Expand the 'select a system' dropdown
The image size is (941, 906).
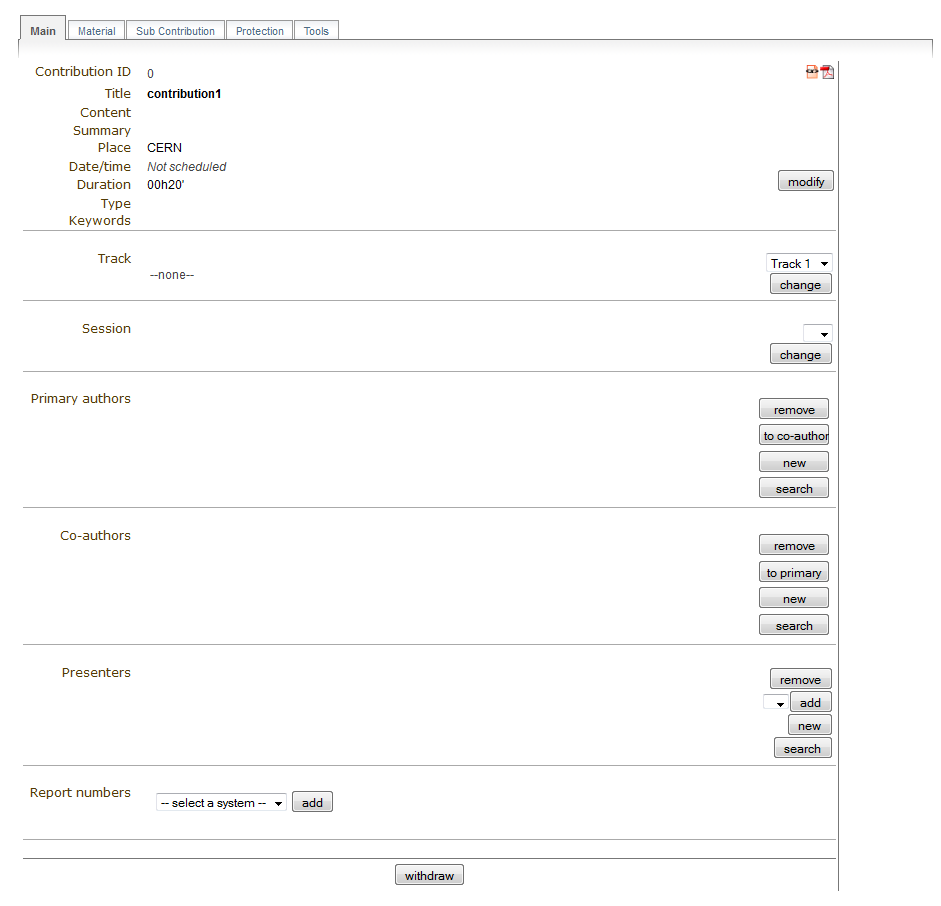pos(221,803)
